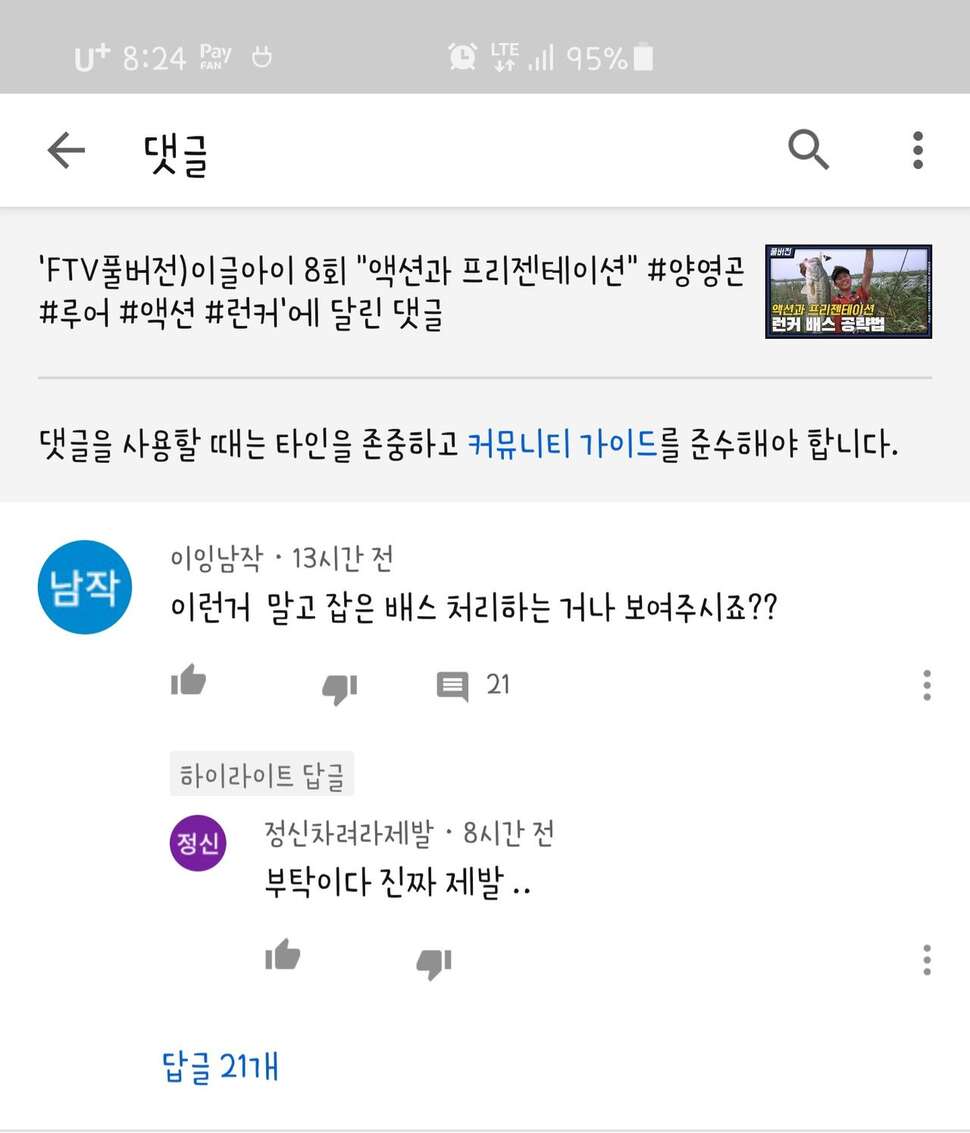This screenshot has width=970, height=1133.
Task: Open the purple 정신 profile avatar
Action: 198,843
